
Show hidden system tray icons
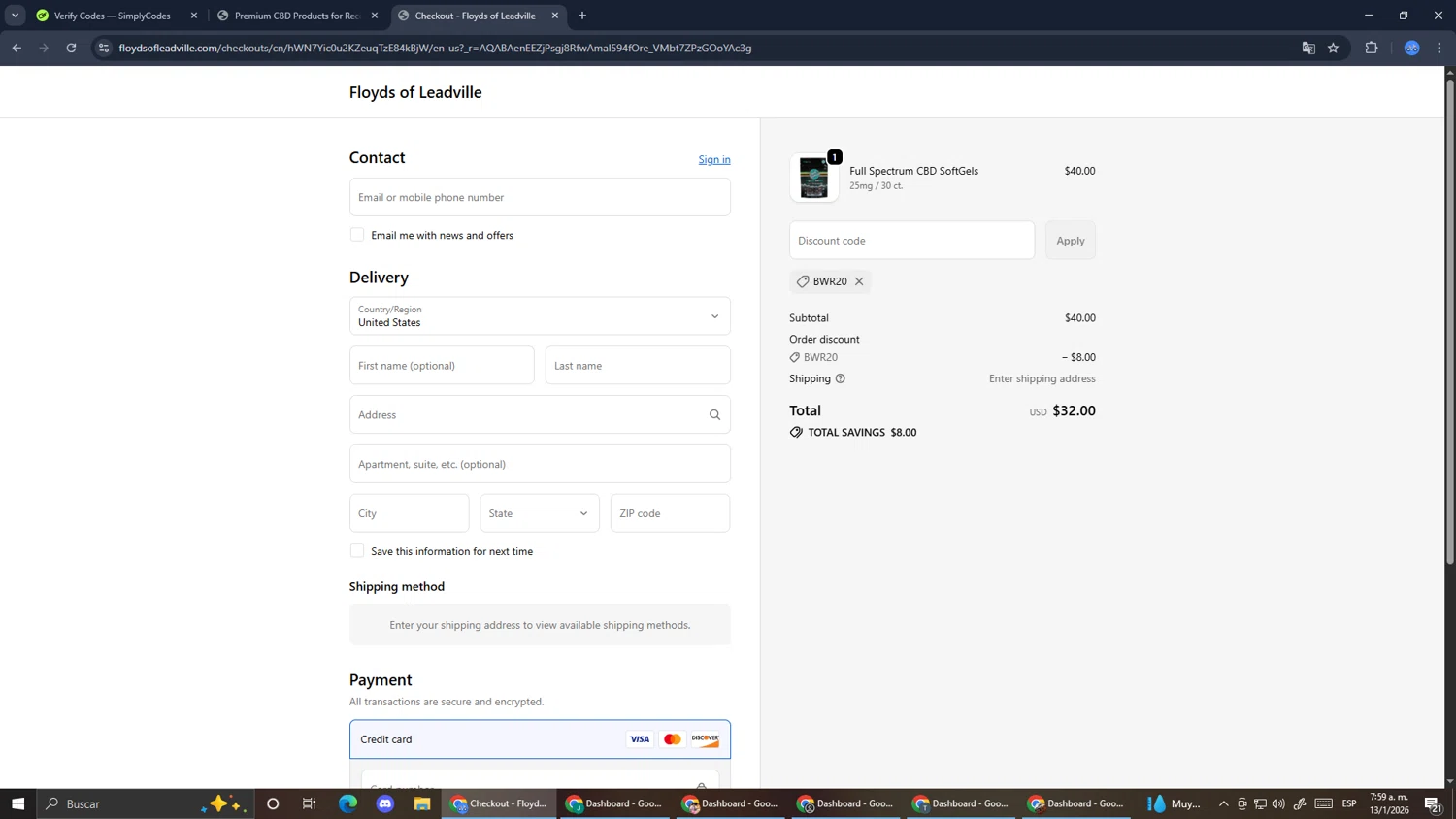[1224, 803]
